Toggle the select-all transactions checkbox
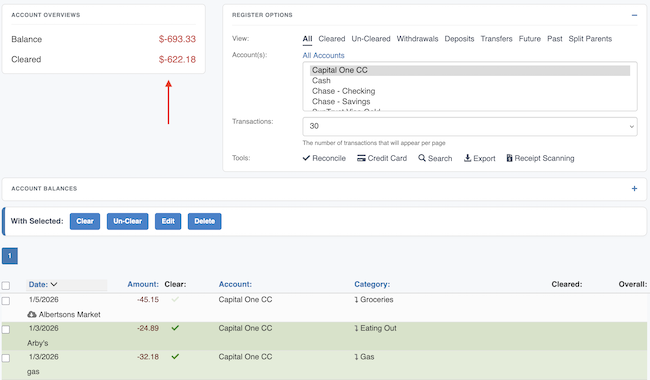 pyautogui.click(x=6, y=286)
